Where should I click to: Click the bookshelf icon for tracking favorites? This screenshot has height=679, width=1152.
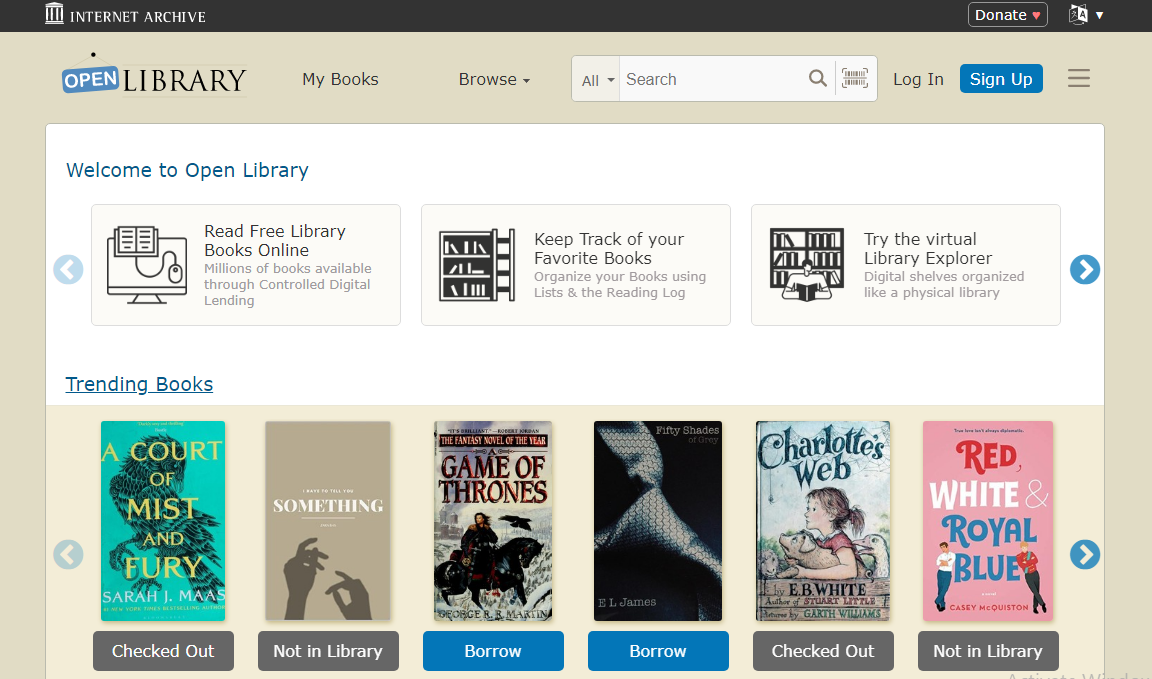(x=477, y=265)
